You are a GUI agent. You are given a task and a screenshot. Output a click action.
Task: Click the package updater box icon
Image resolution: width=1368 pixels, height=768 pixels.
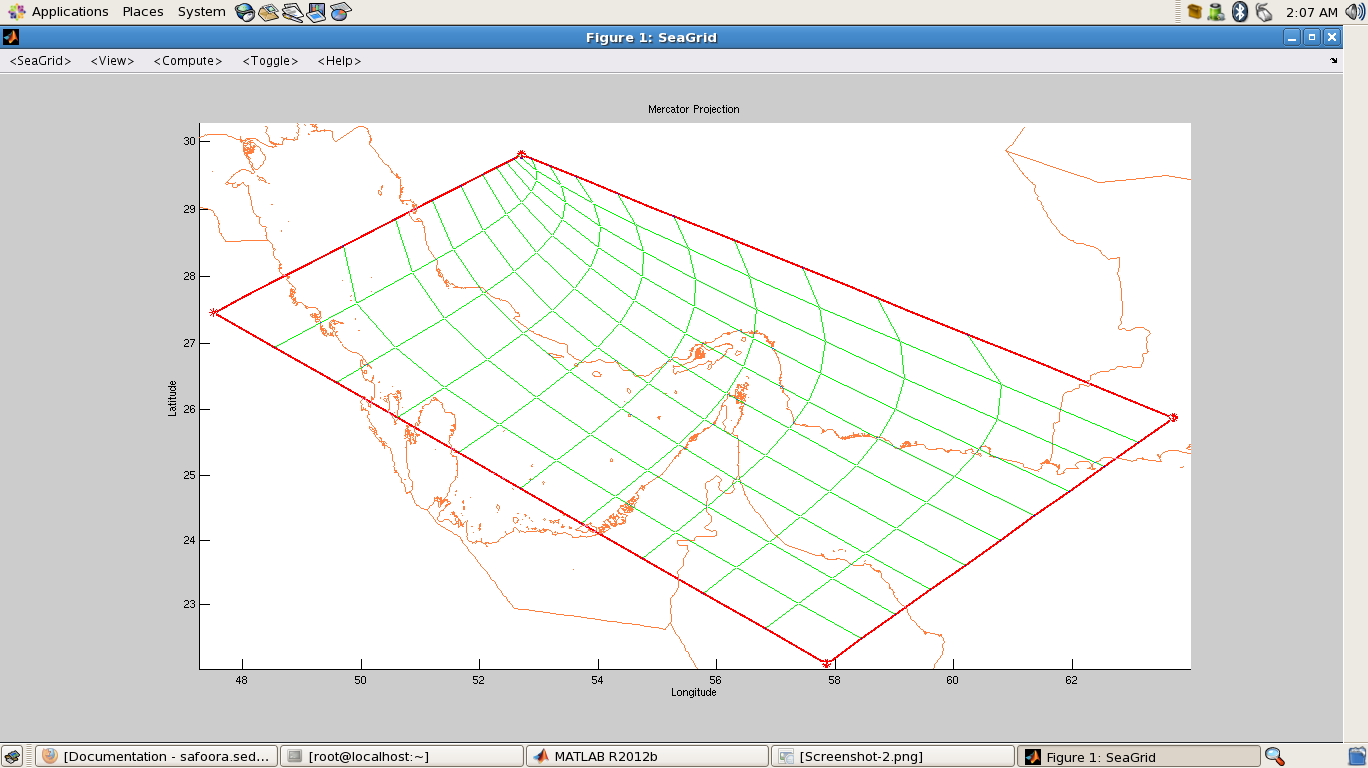[x=1194, y=12]
